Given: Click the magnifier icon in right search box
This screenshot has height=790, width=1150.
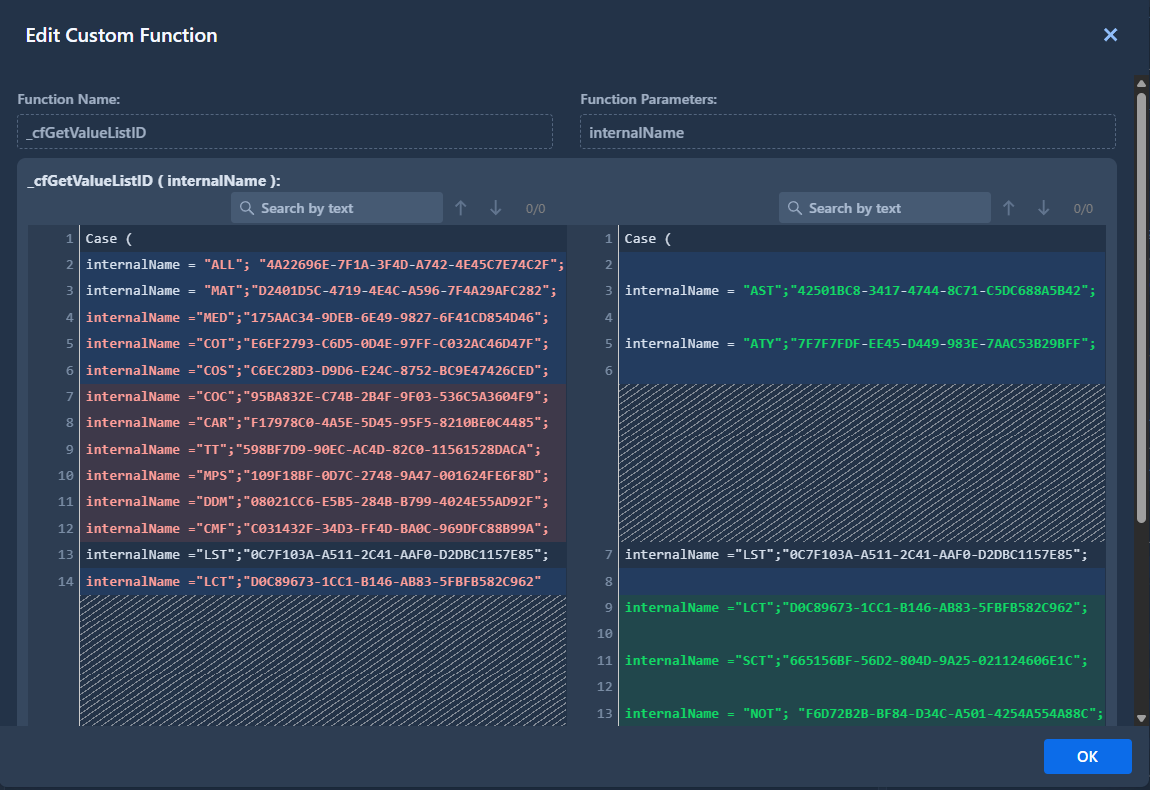Looking at the screenshot, I should (794, 208).
